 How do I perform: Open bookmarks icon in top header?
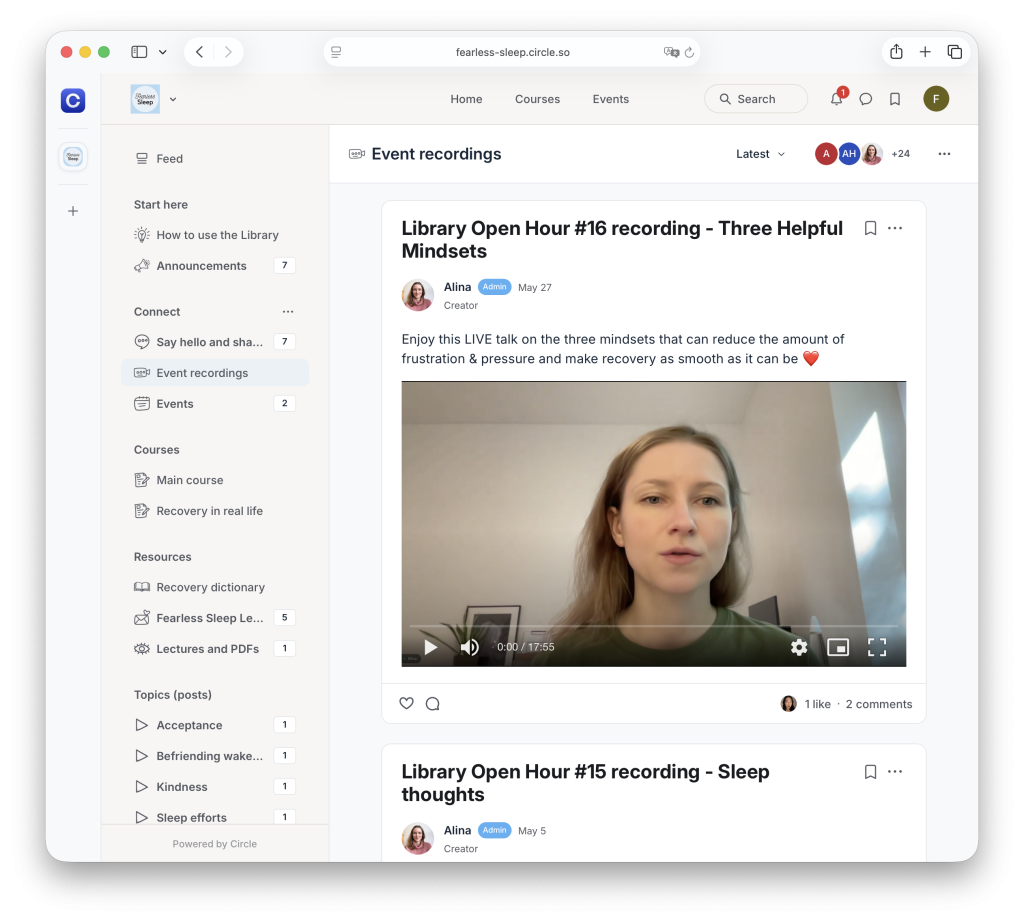click(895, 99)
